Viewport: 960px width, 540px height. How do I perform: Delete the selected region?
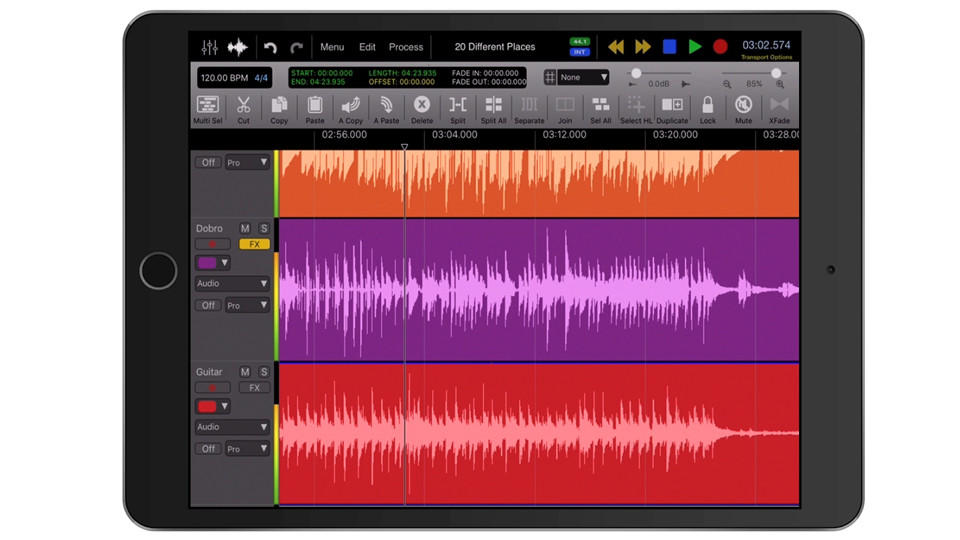[422, 110]
